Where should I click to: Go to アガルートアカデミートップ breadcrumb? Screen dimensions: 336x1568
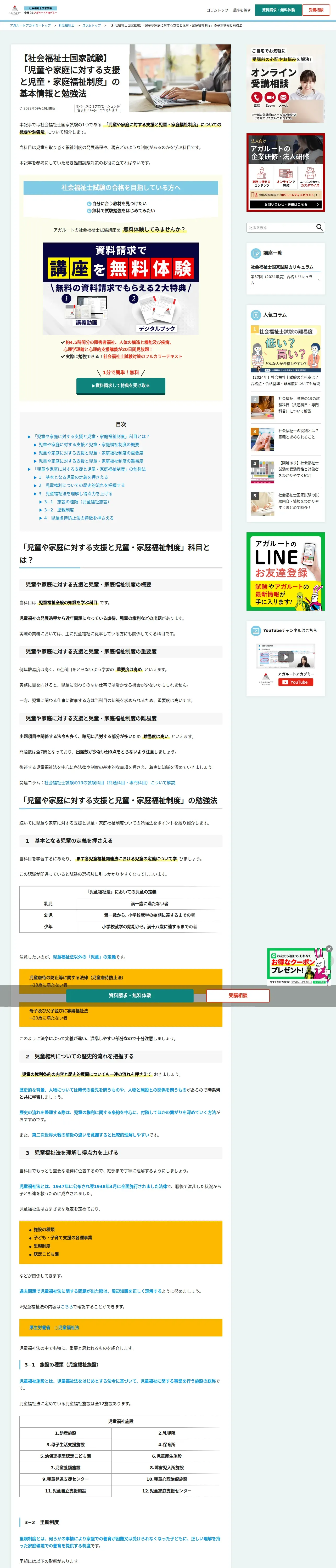[x=31, y=26]
